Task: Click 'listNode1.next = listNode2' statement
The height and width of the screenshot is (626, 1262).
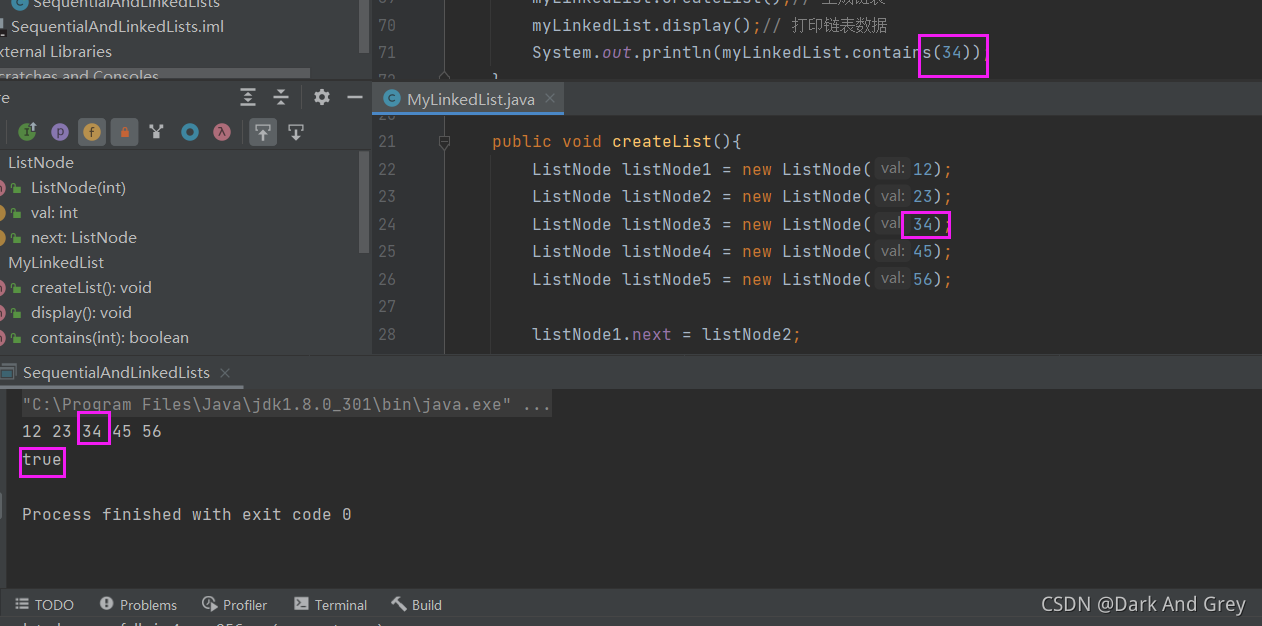Action: coord(666,334)
